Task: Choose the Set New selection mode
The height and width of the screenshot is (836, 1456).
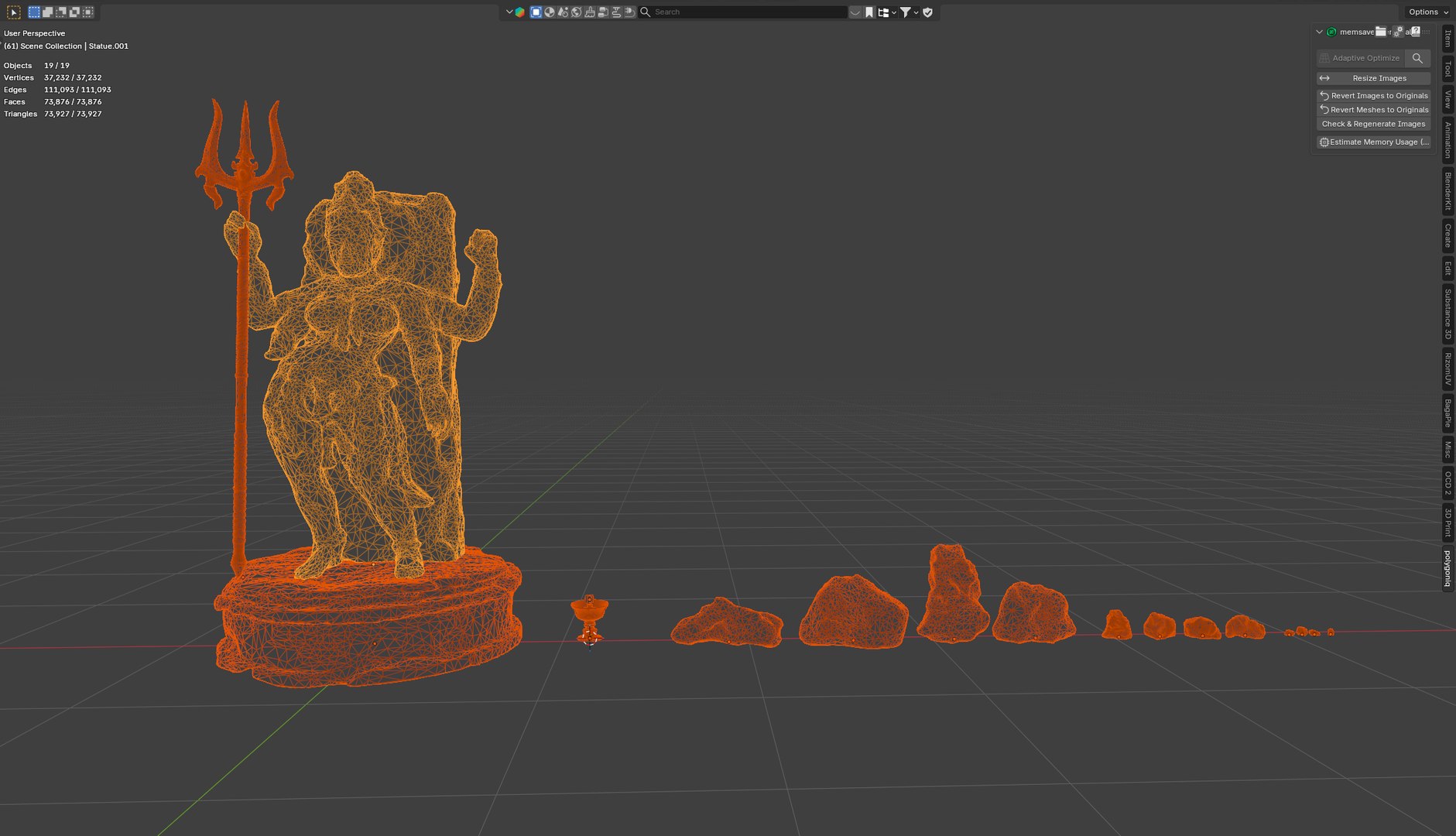Action: (x=34, y=12)
